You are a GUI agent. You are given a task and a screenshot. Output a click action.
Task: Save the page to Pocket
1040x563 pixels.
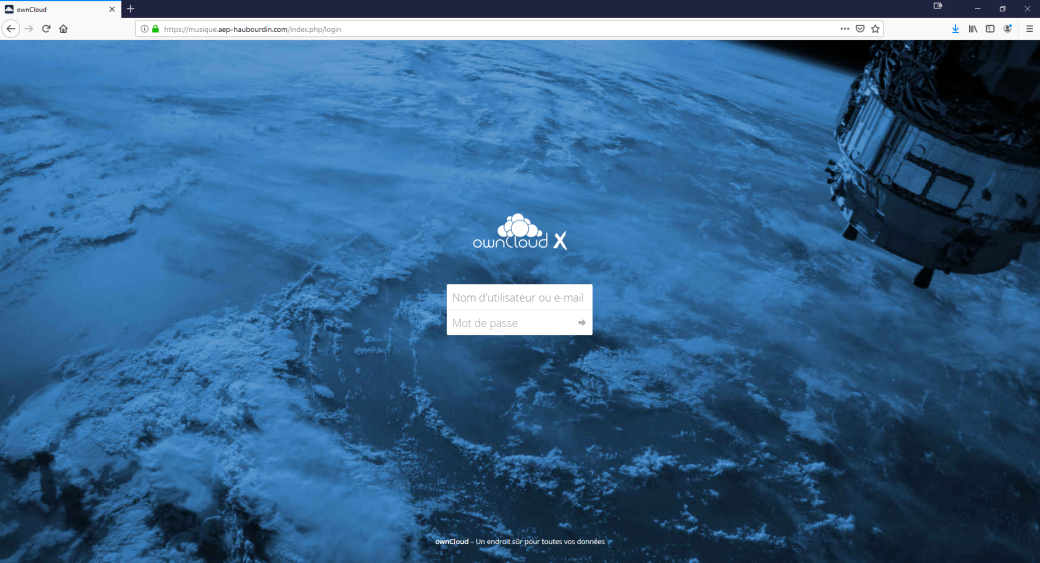860,29
